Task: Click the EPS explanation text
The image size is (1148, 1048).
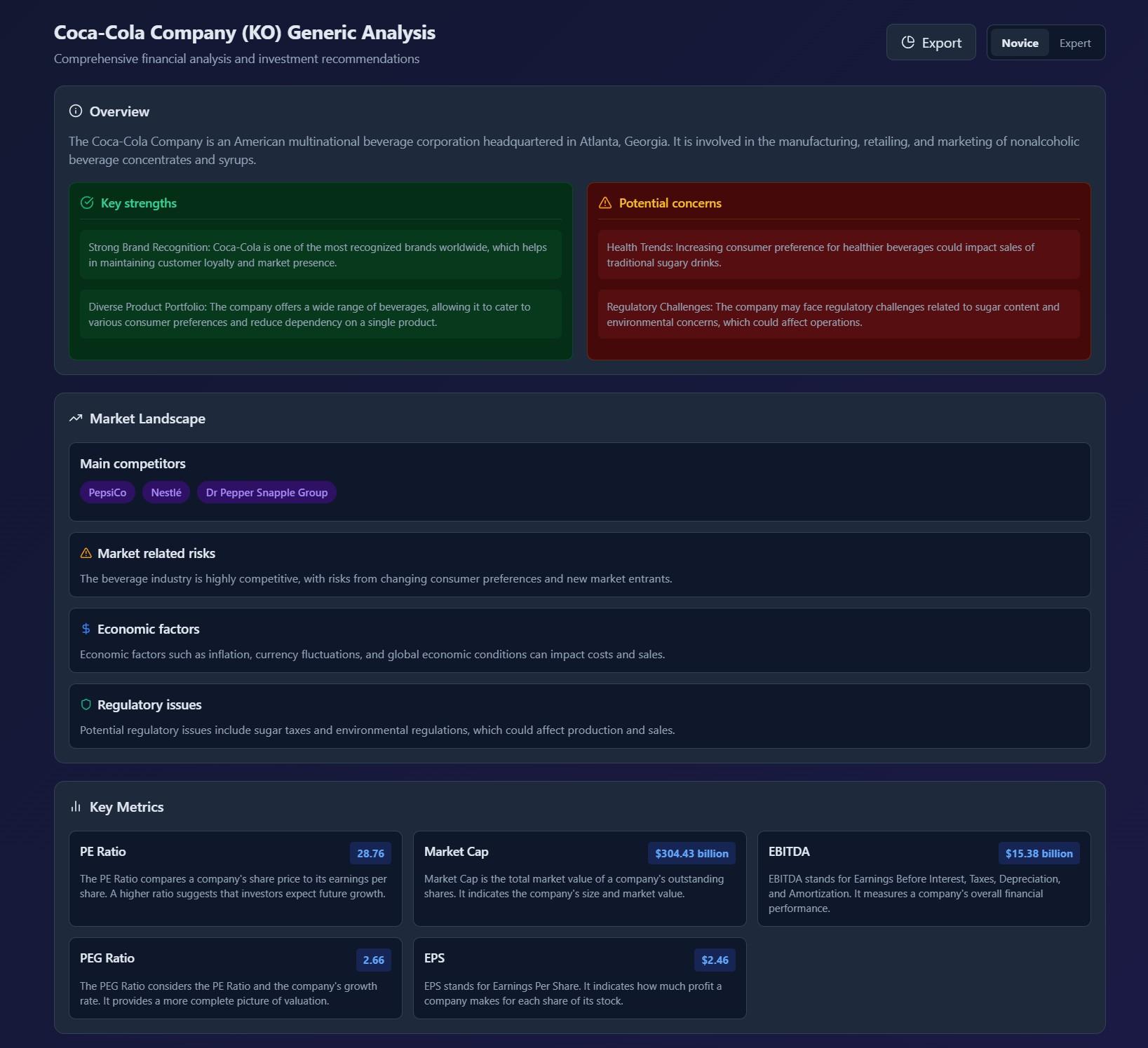Action: pyautogui.click(x=573, y=993)
